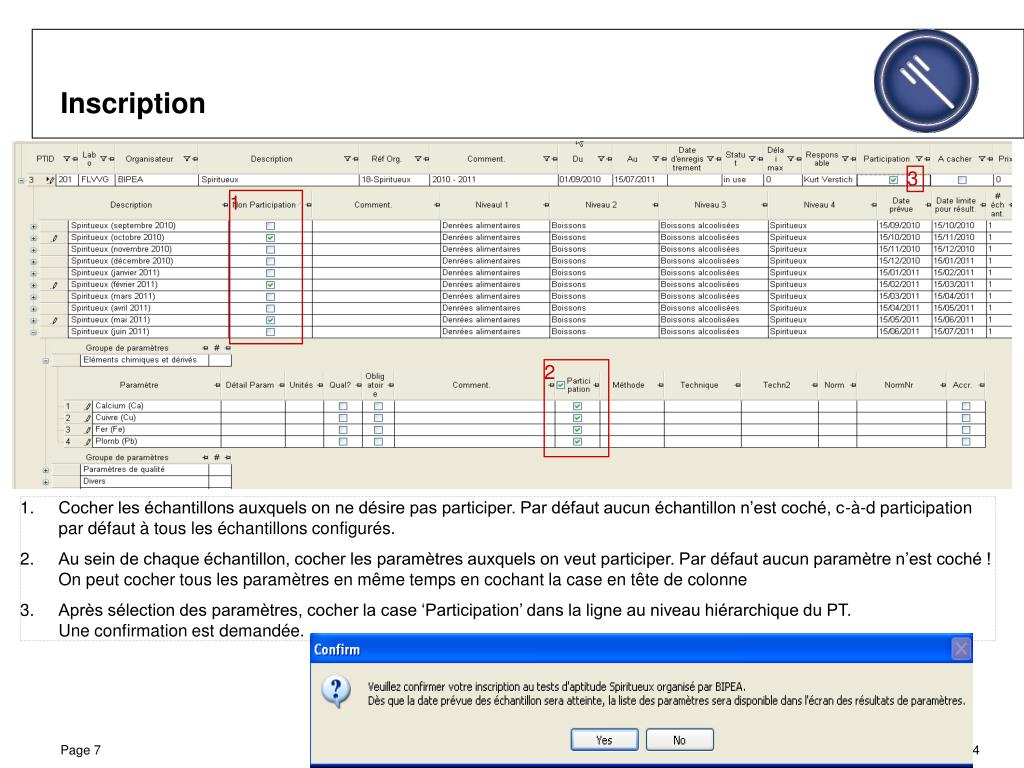Open the A cacher column filter funnel

coord(982,159)
